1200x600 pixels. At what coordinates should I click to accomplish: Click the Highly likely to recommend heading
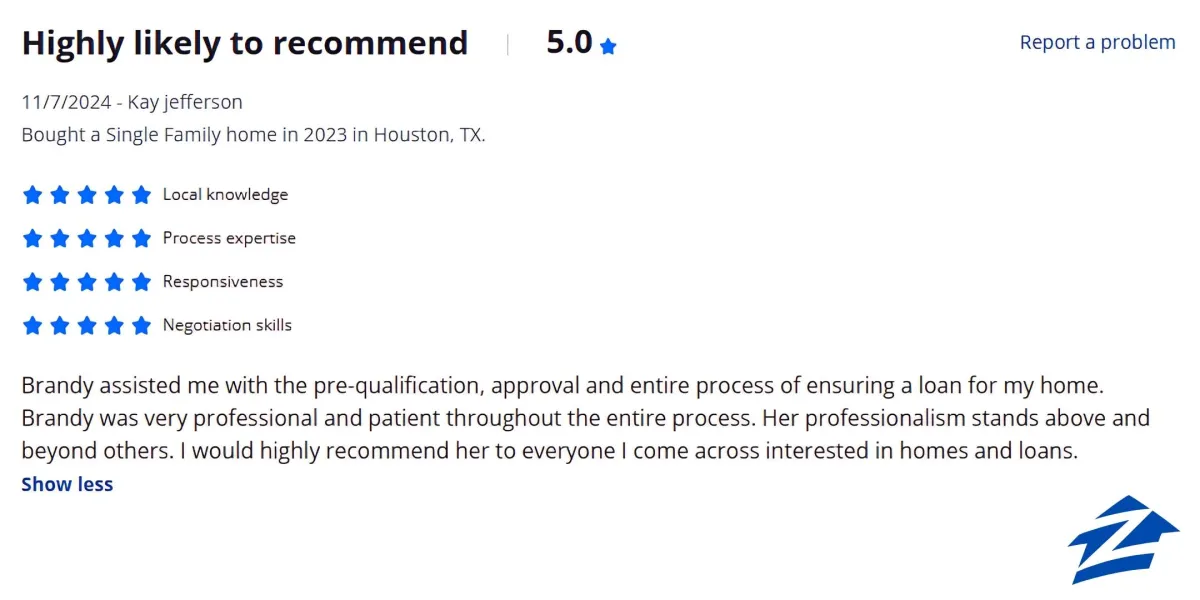click(x=245, y=43)
